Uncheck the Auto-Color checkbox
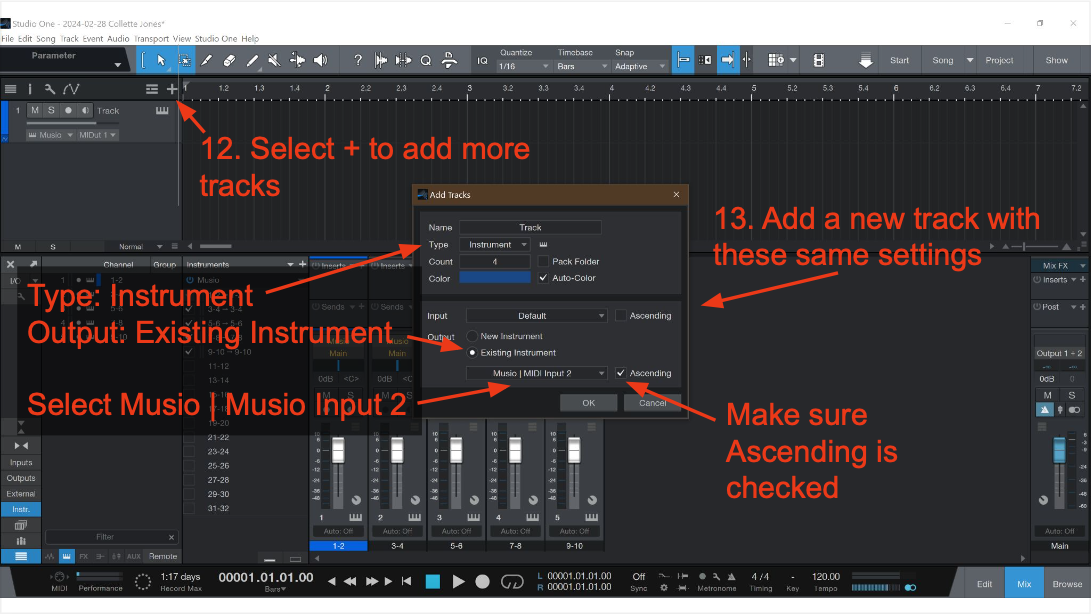 (x=543, y=278)
